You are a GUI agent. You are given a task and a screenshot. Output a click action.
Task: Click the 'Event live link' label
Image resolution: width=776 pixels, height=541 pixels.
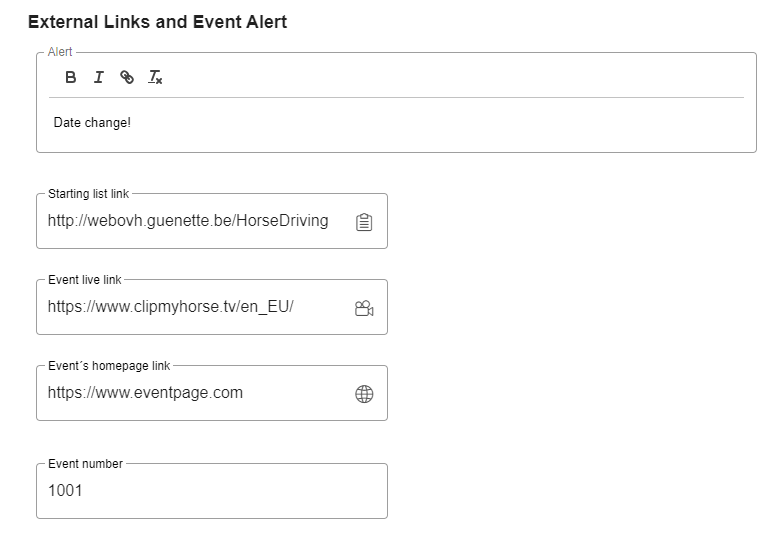click(85, 279)
